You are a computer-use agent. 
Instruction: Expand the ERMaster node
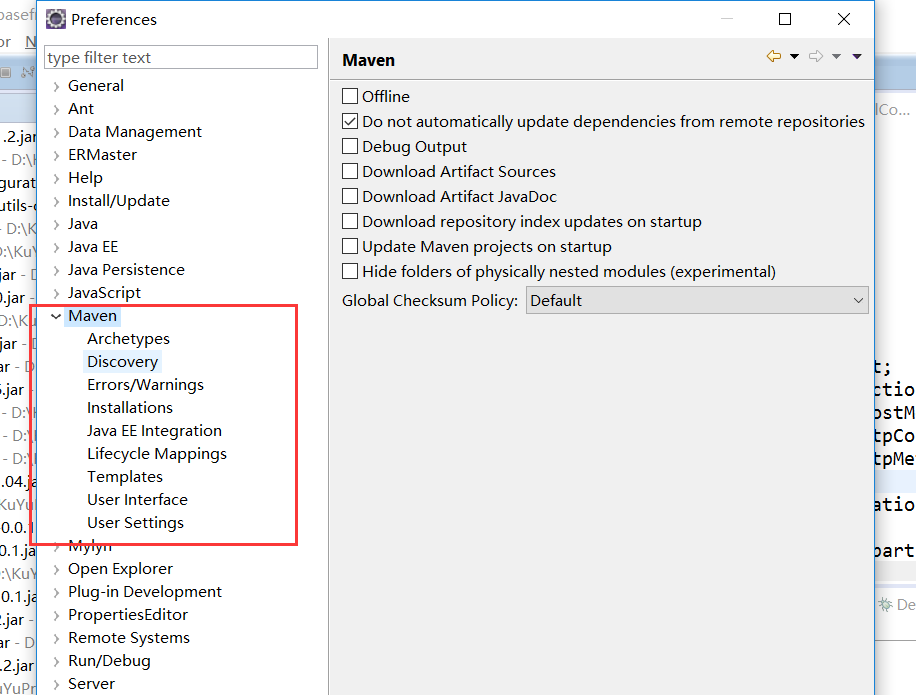(x=56, y=155)
